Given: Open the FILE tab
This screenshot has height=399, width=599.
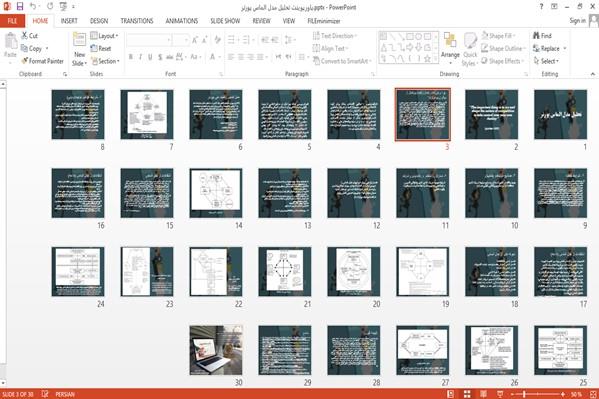Looking at the screenshot, I should 12,21.
